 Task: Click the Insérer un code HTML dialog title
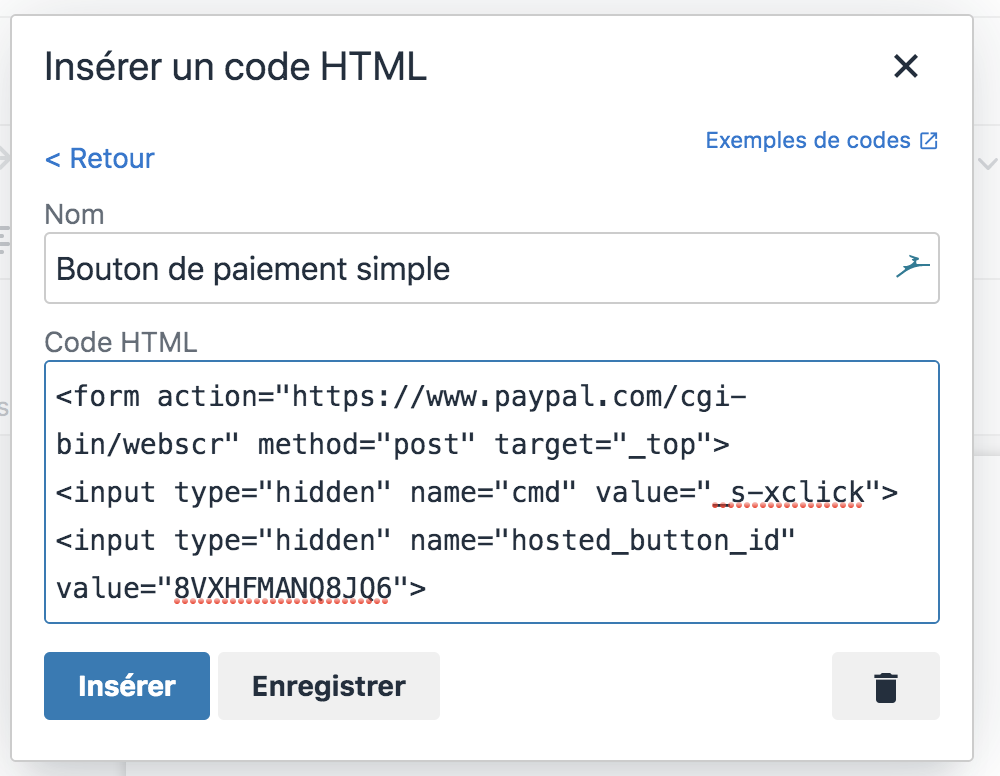pyautogui.click(x=235, y=66)
